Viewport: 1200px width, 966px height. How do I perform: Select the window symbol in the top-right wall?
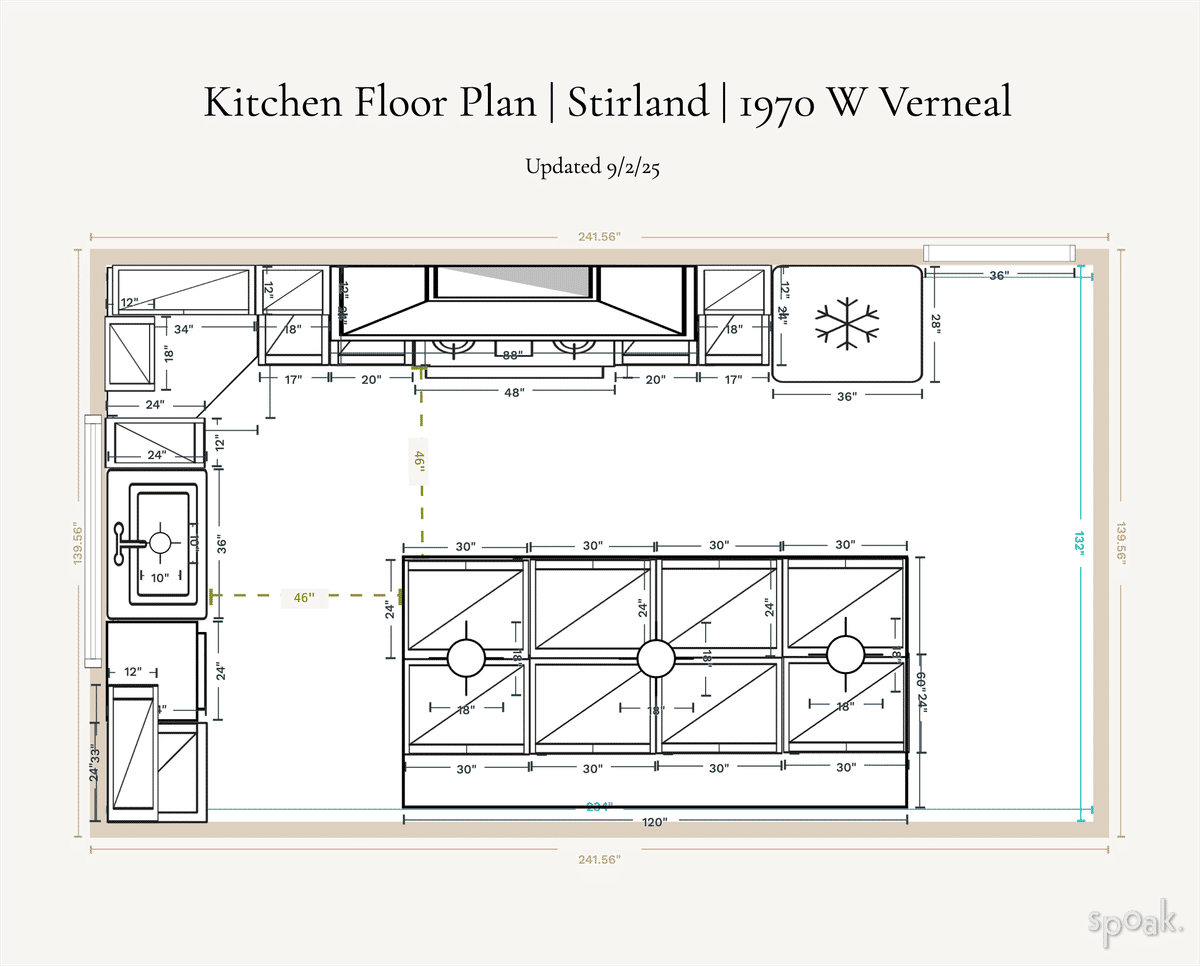(1000, 253)
